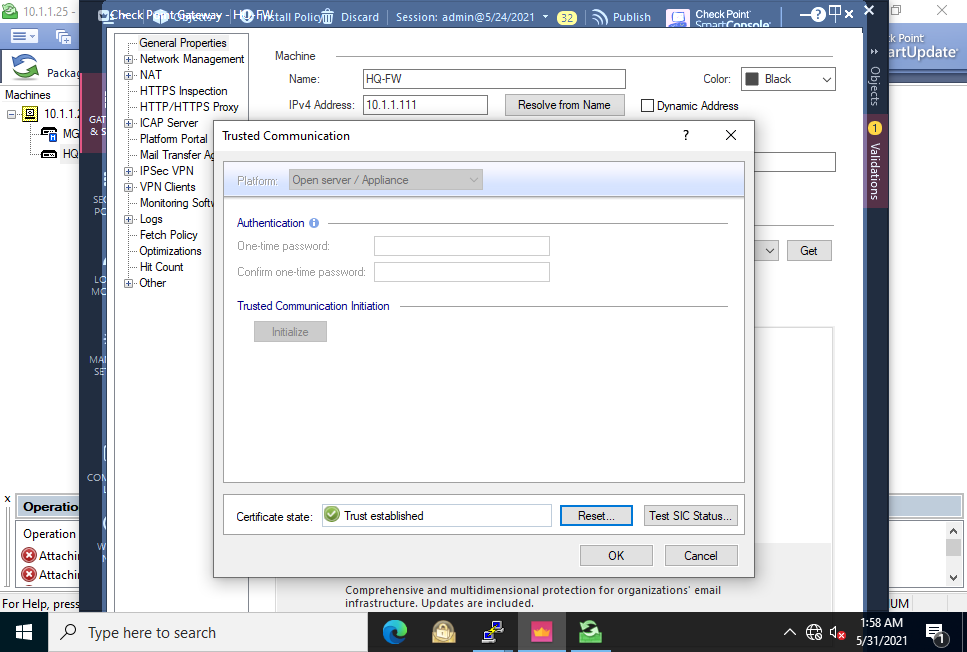Click Cancel in Trusted Communication dialog
The height and width of the screenshot is (652, 967).
pyautogui.click(x=701, y=556)
